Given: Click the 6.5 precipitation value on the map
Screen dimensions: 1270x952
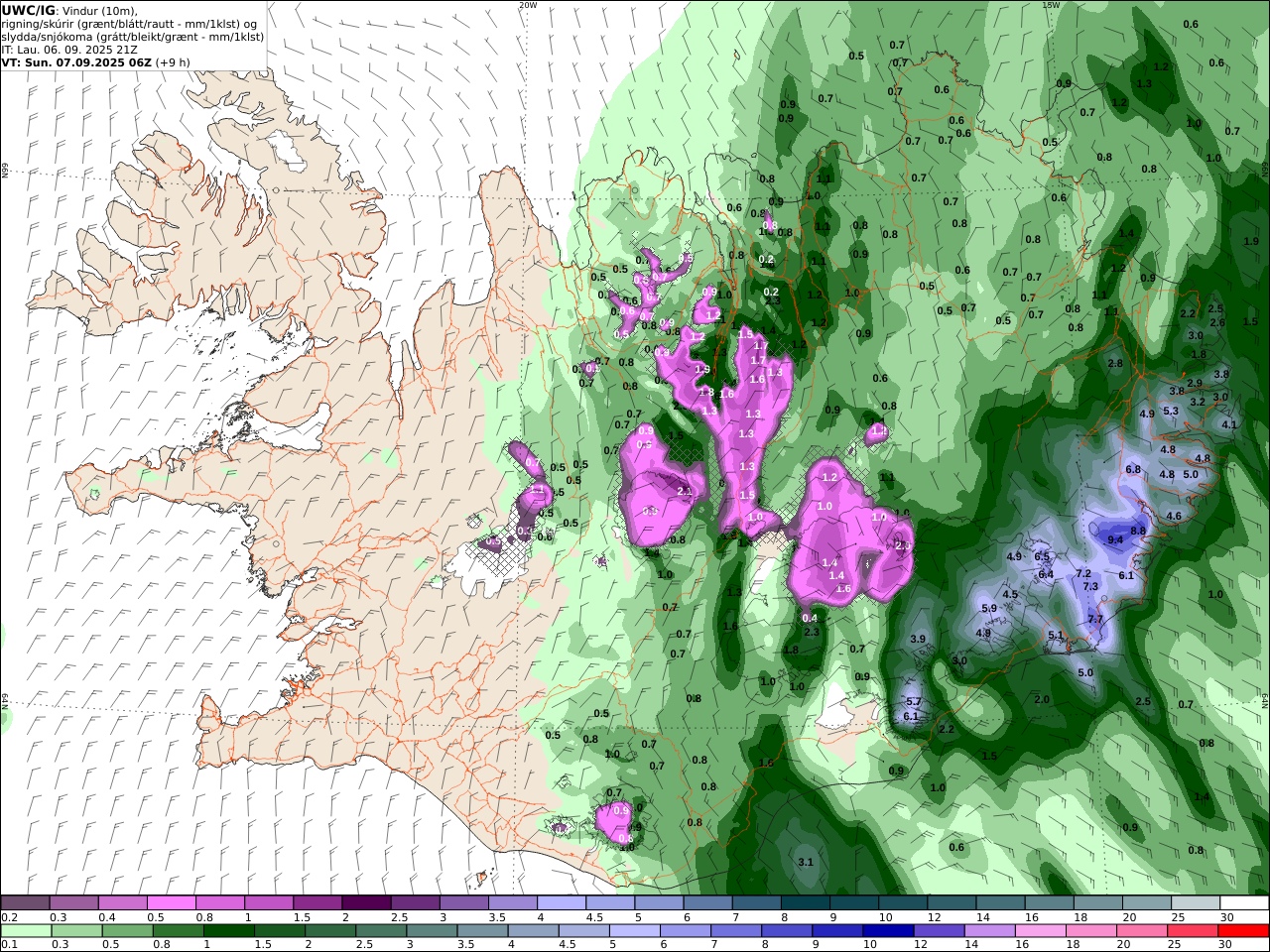Looking at the screenshot, I should pos(1042,556).
